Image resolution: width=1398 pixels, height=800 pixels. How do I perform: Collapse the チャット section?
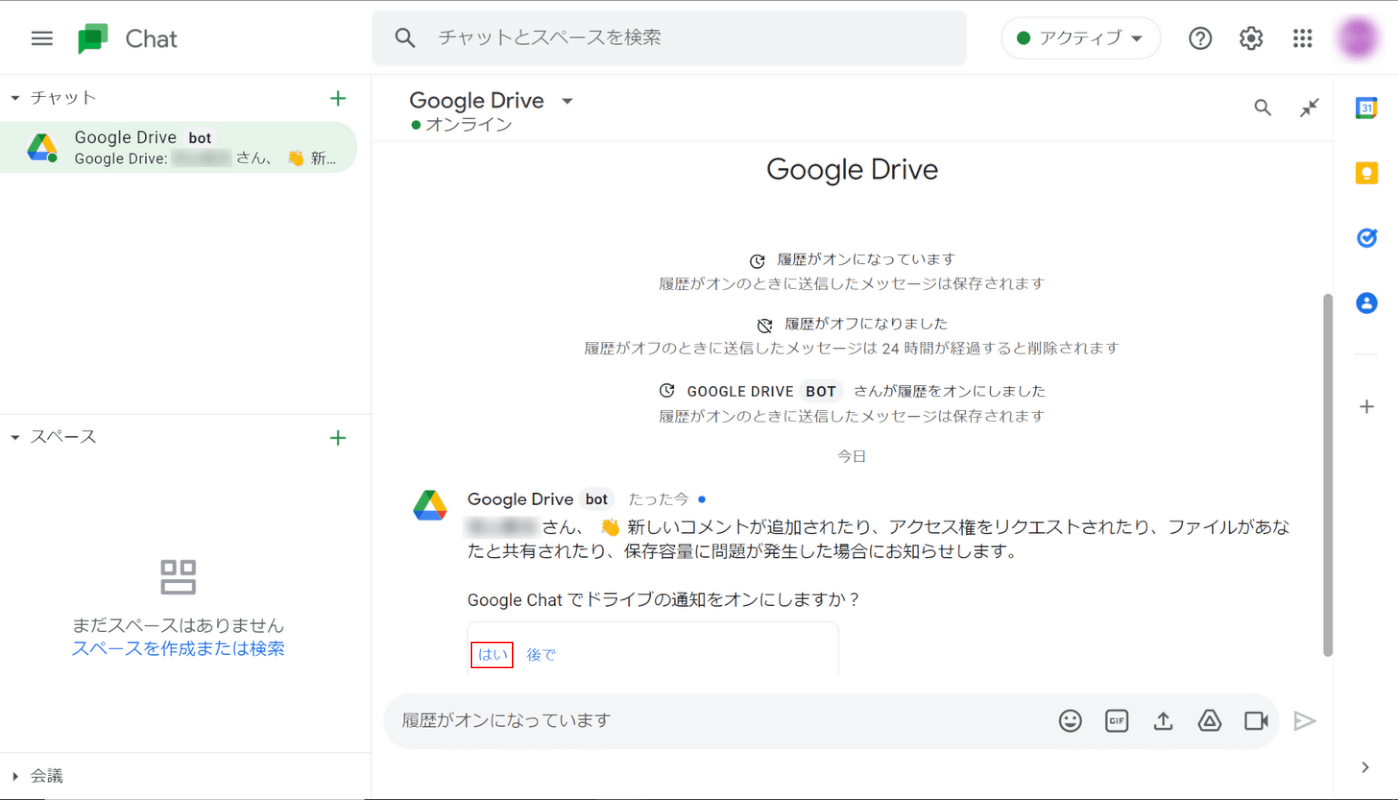pyautogui.click(x=15, y=98)
